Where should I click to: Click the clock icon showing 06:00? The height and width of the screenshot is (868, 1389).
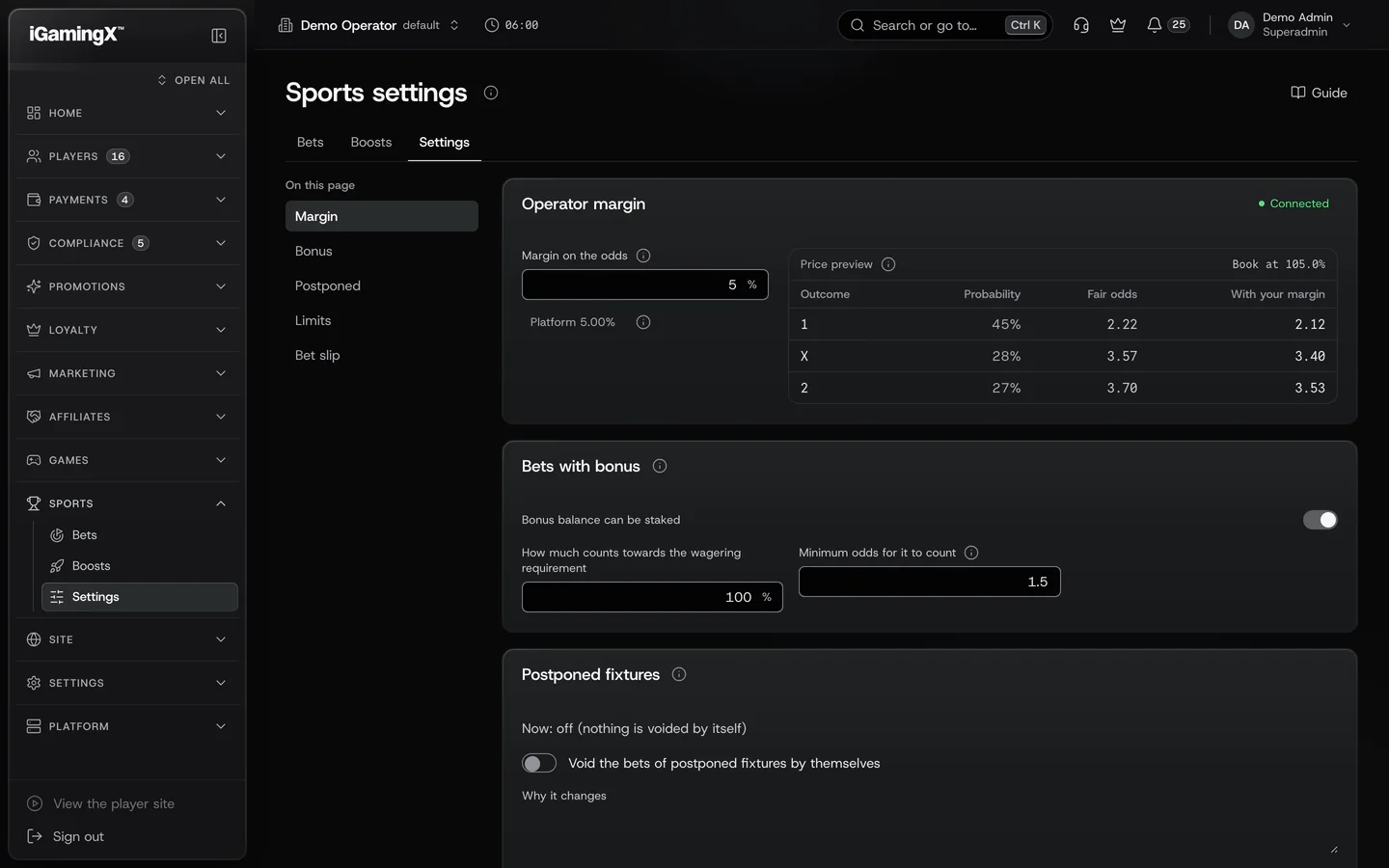[492, 25]
